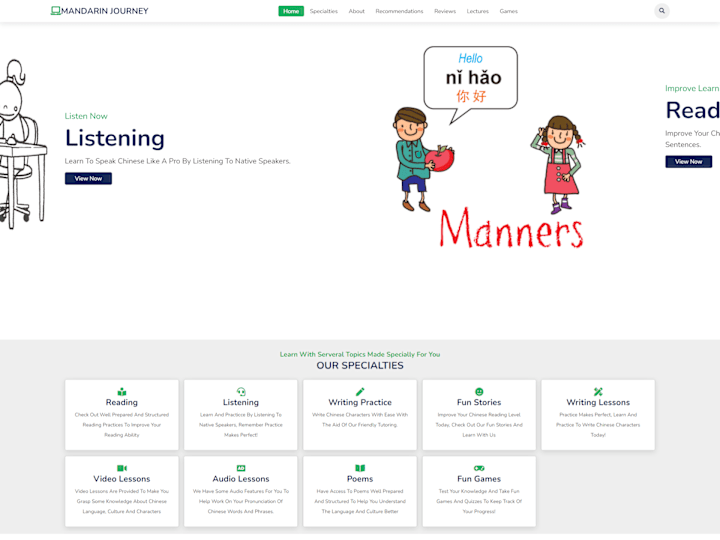Open the Reviews nav item
The image size is (720, 540).
445,11
